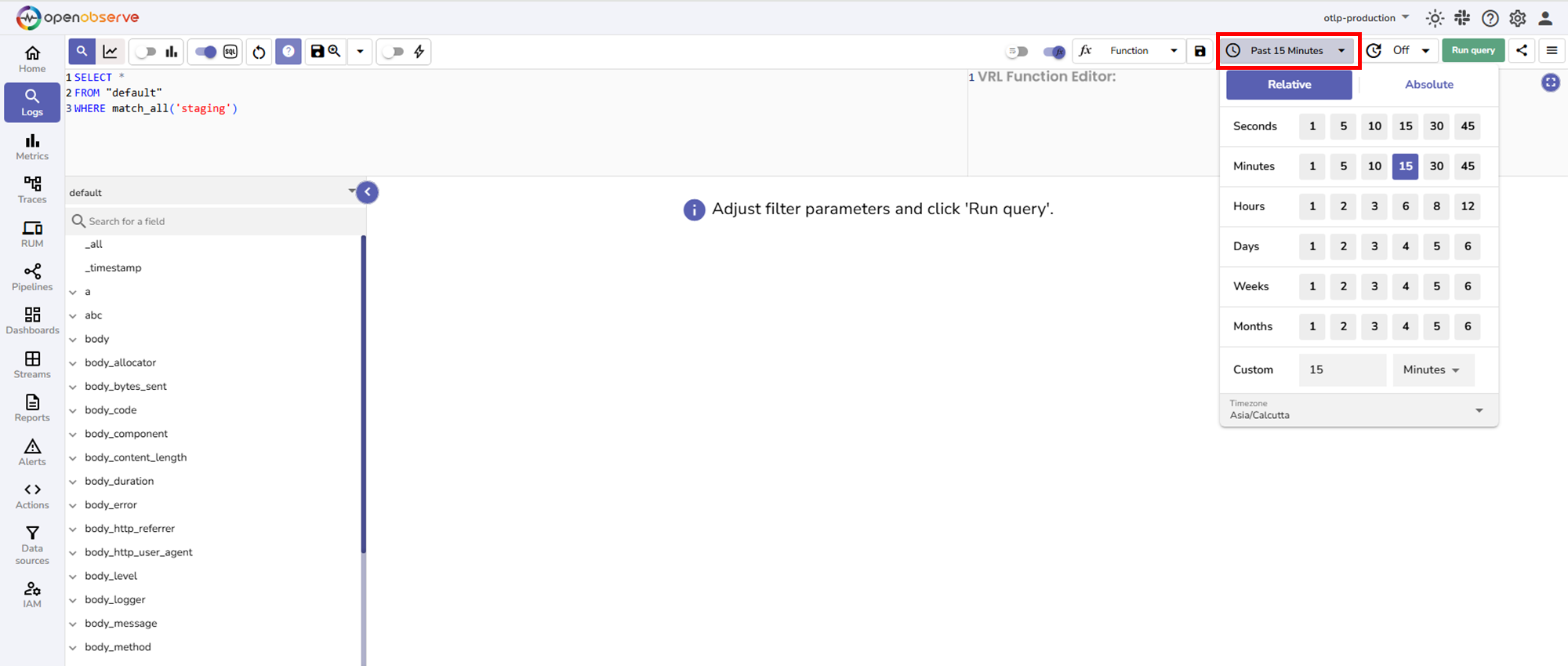Expand the editor to fullscreen

[x=1550, y=82]
